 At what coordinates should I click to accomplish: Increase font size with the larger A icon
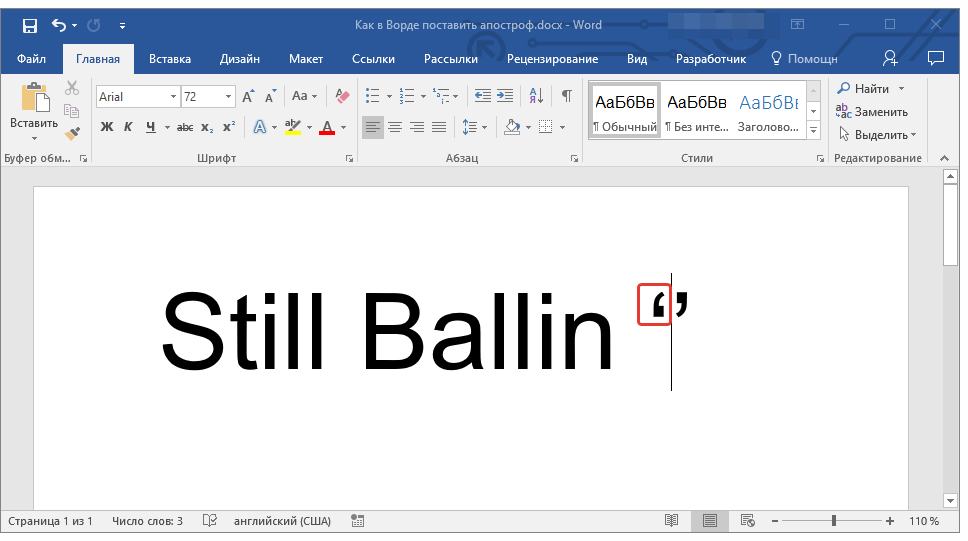point(248,96)
